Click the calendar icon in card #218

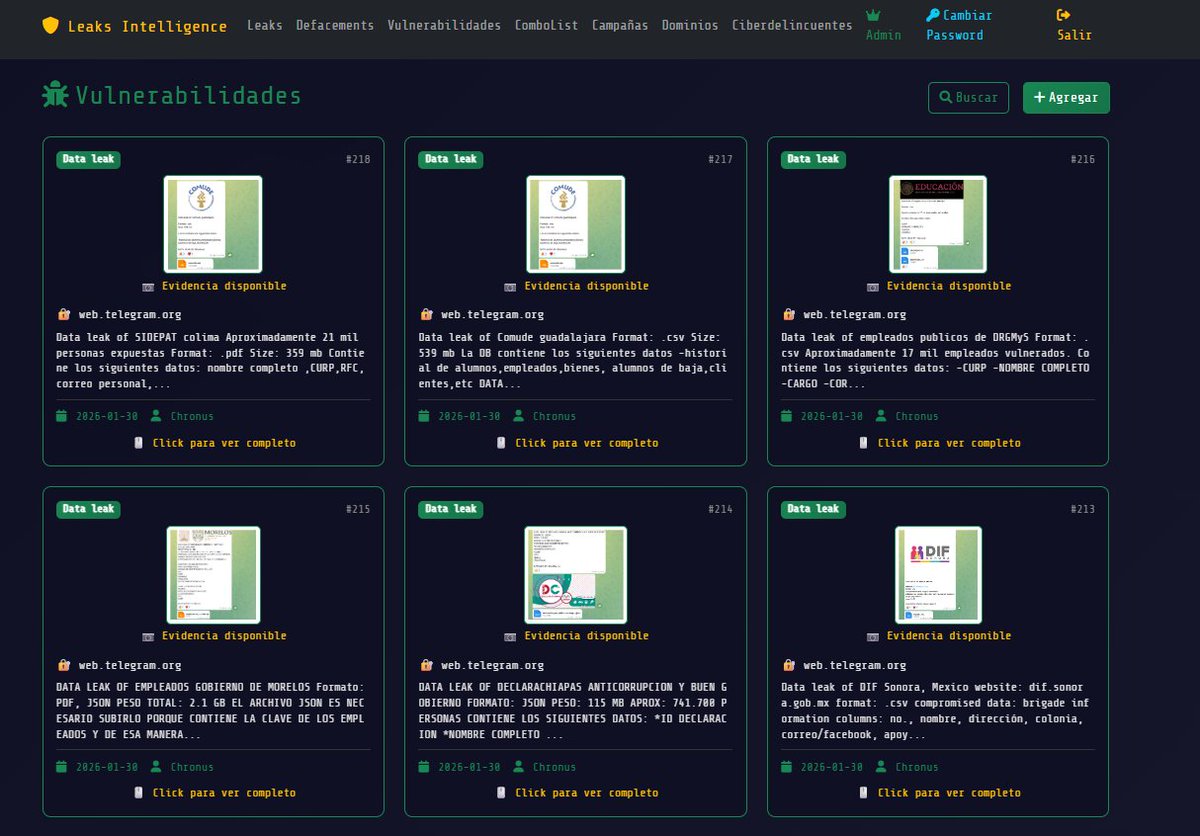(x=62, y=416)
